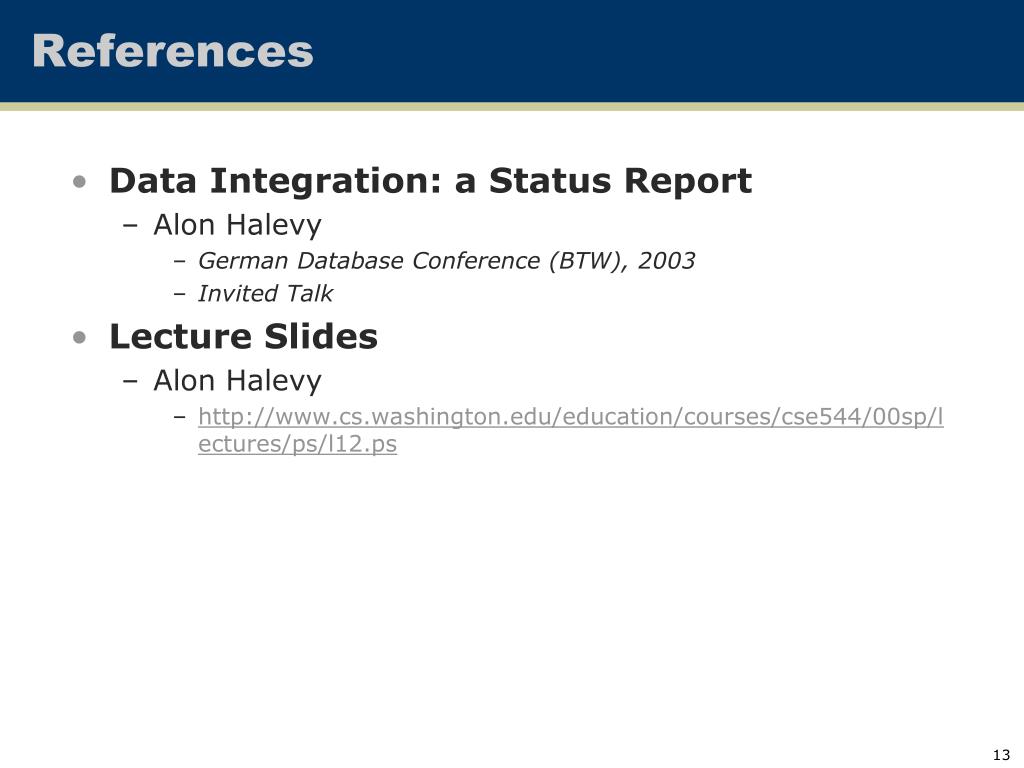Select the References slide title
This screenshot has height=768, width=1024.
point(173,51)
